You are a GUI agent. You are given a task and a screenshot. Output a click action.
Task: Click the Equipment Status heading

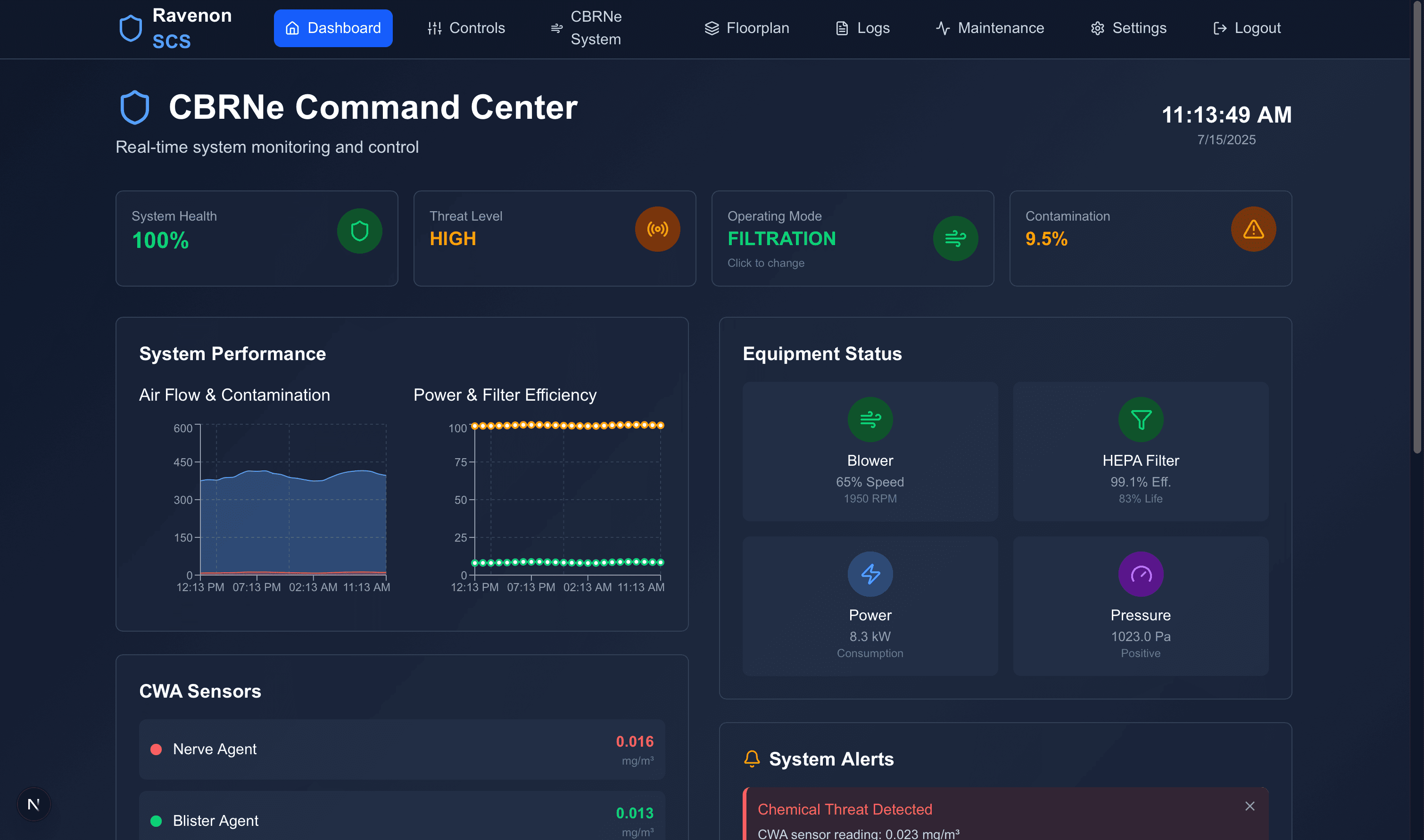coord(822,354)
